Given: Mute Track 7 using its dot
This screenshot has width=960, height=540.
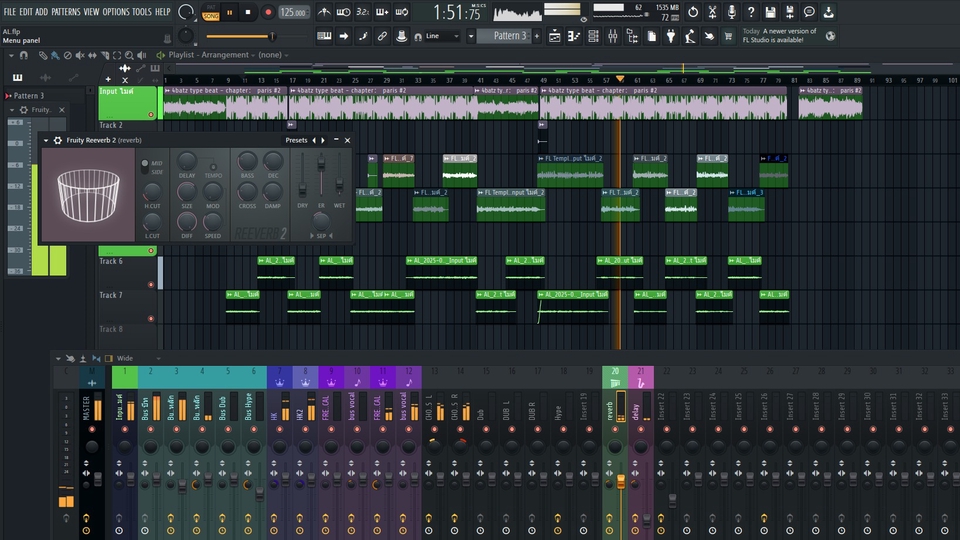Looking at the screenshot, I should click(151, 318).
